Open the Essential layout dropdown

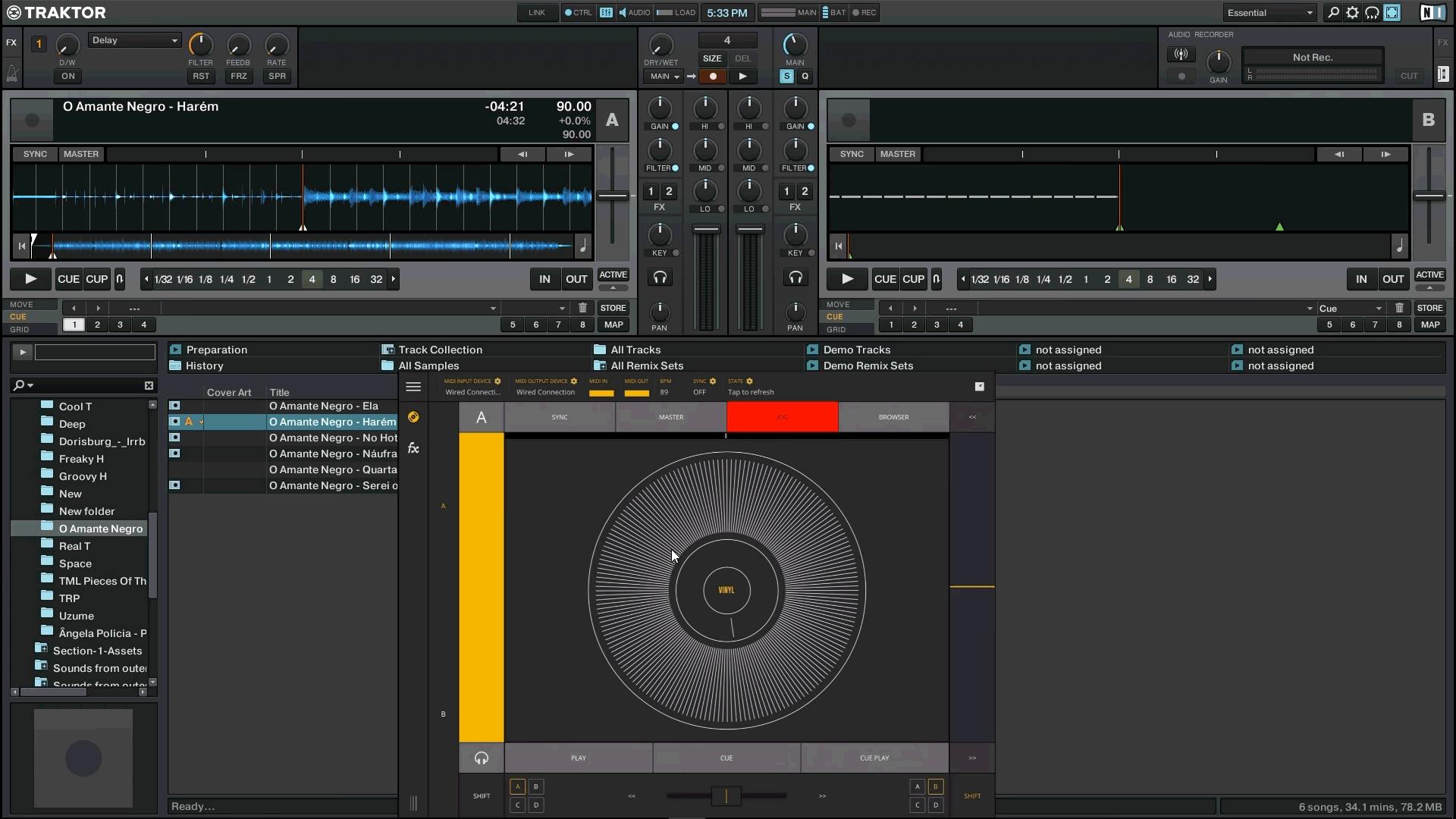[1269, 13]
